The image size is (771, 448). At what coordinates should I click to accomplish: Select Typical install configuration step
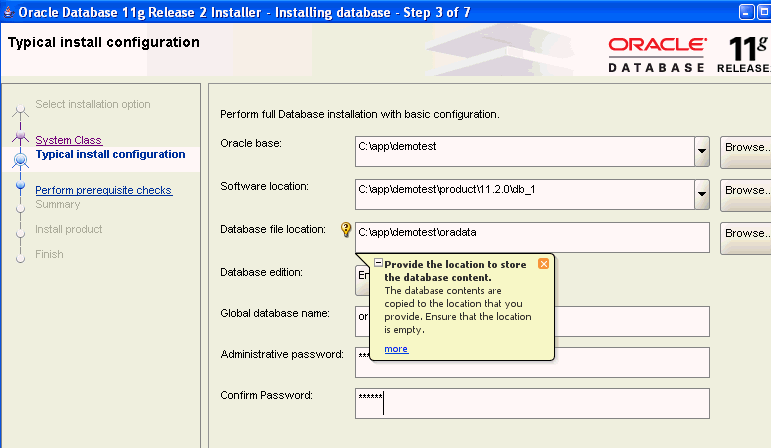click(x=110, y=154)
